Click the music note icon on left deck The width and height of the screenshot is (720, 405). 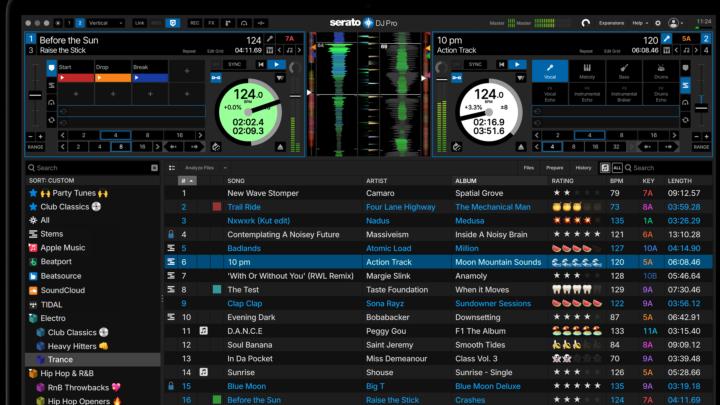290,50
